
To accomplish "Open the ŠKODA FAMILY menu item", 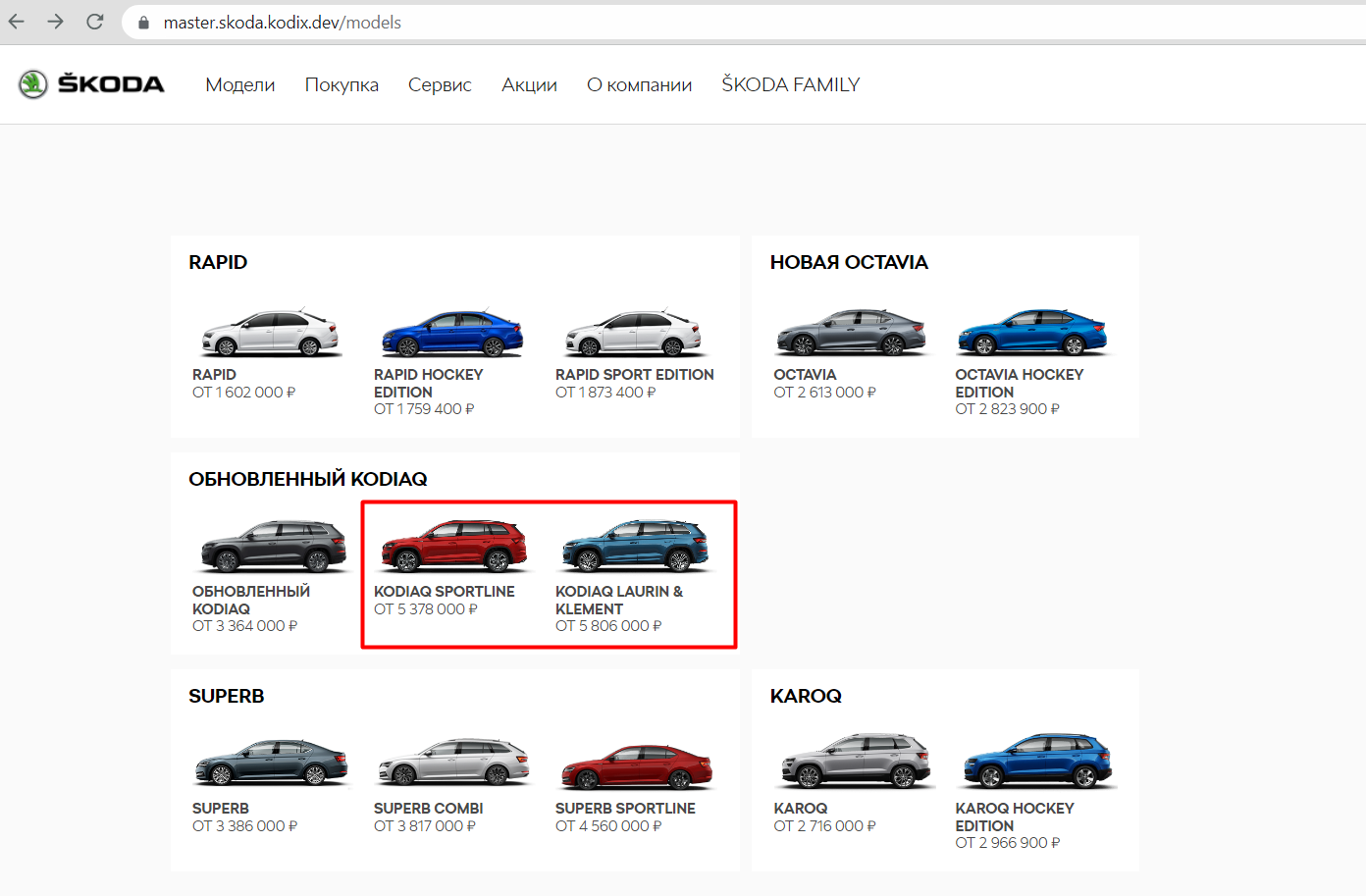I will pos(791,84).
